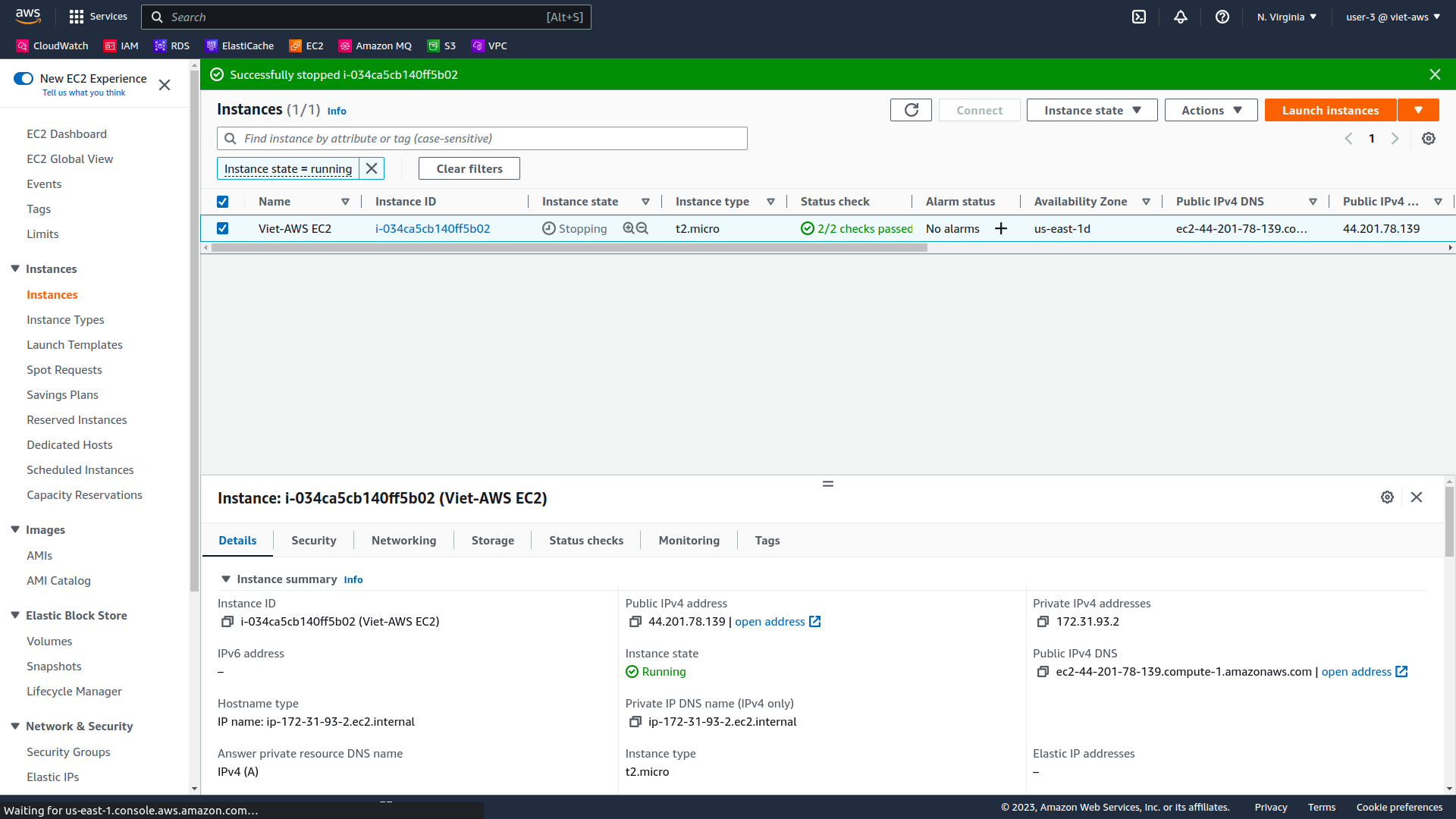This screenshot has width=1456, height=819.
Task: Go to previous results page arrow
Action: [1348, 138]
